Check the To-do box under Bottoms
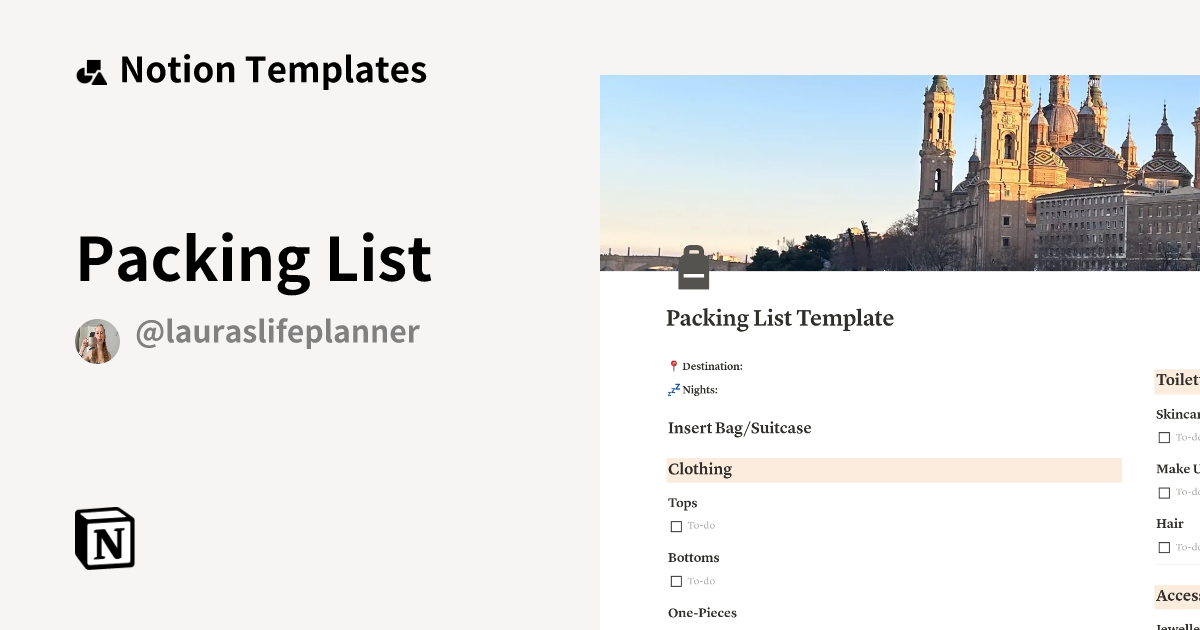The height and width of the screenshot is (630, 1200). point(676,581)
